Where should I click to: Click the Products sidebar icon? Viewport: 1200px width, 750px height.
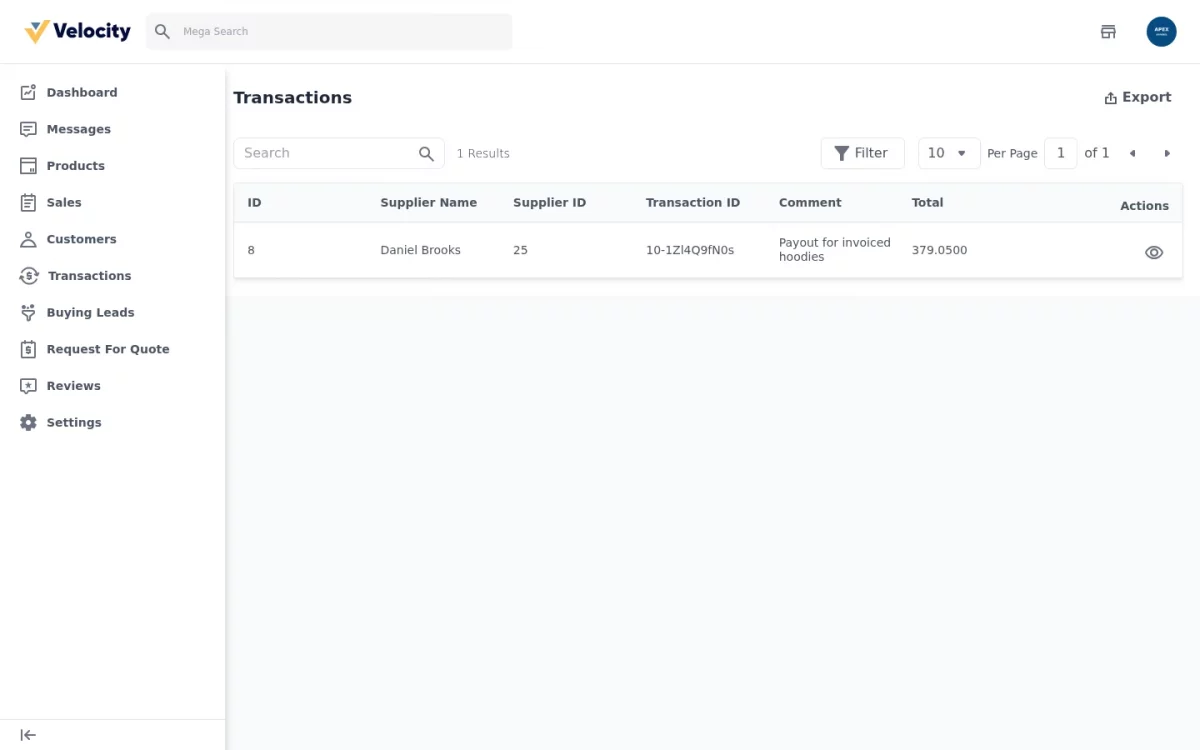tap(28, 166)
